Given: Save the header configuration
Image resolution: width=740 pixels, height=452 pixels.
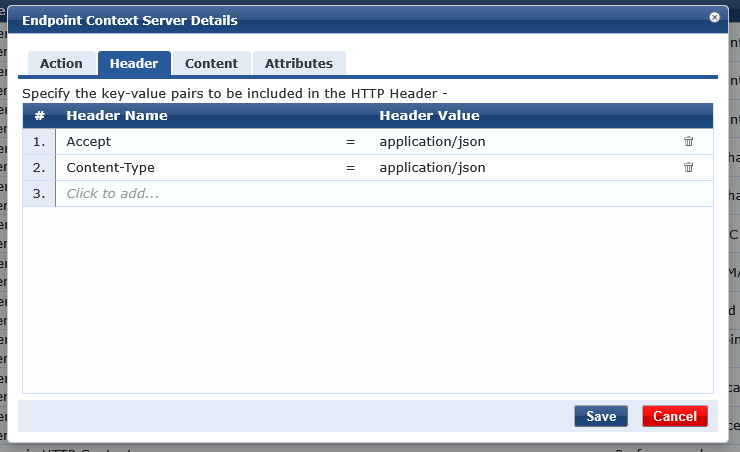Looking at the screenshot, I should (x=601, y=416).
